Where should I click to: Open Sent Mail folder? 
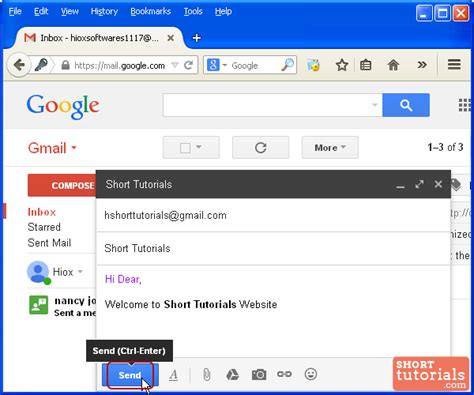coord(49,243)
